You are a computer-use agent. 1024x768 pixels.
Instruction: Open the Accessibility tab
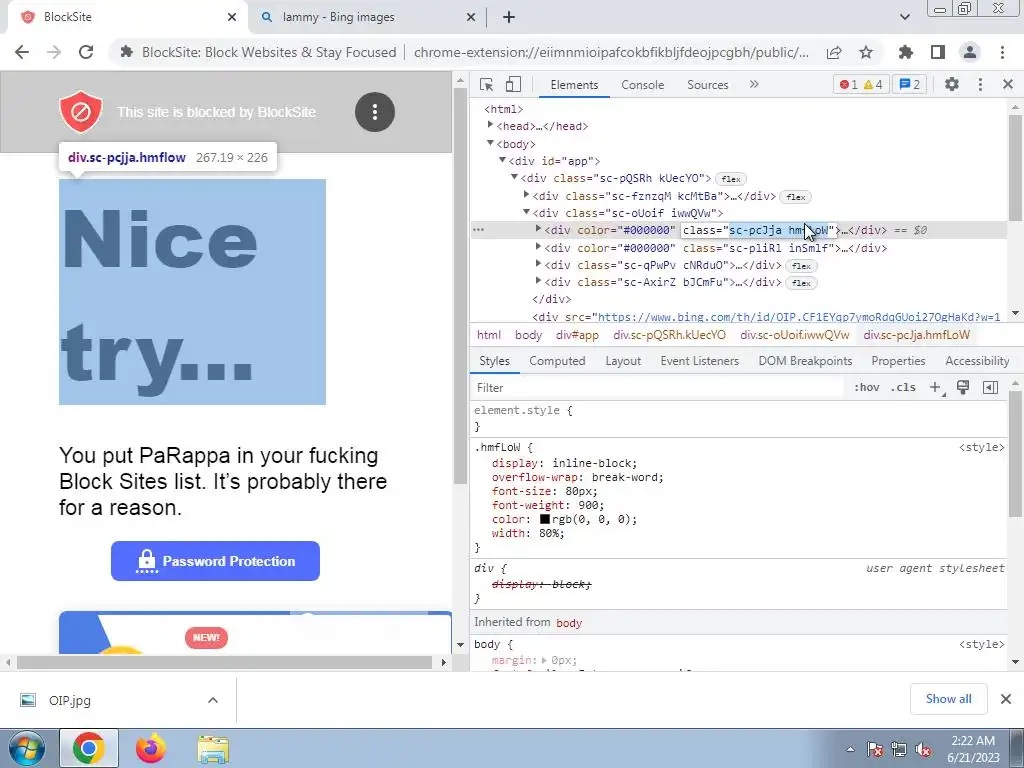click(x=977, y=361)
